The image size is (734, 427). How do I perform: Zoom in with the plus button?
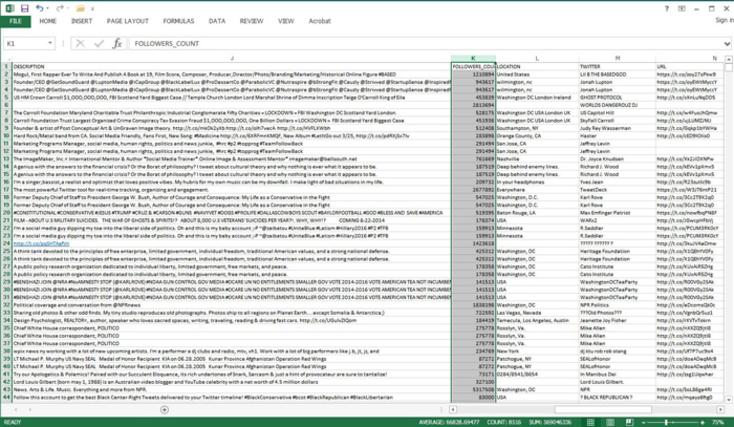703,422
